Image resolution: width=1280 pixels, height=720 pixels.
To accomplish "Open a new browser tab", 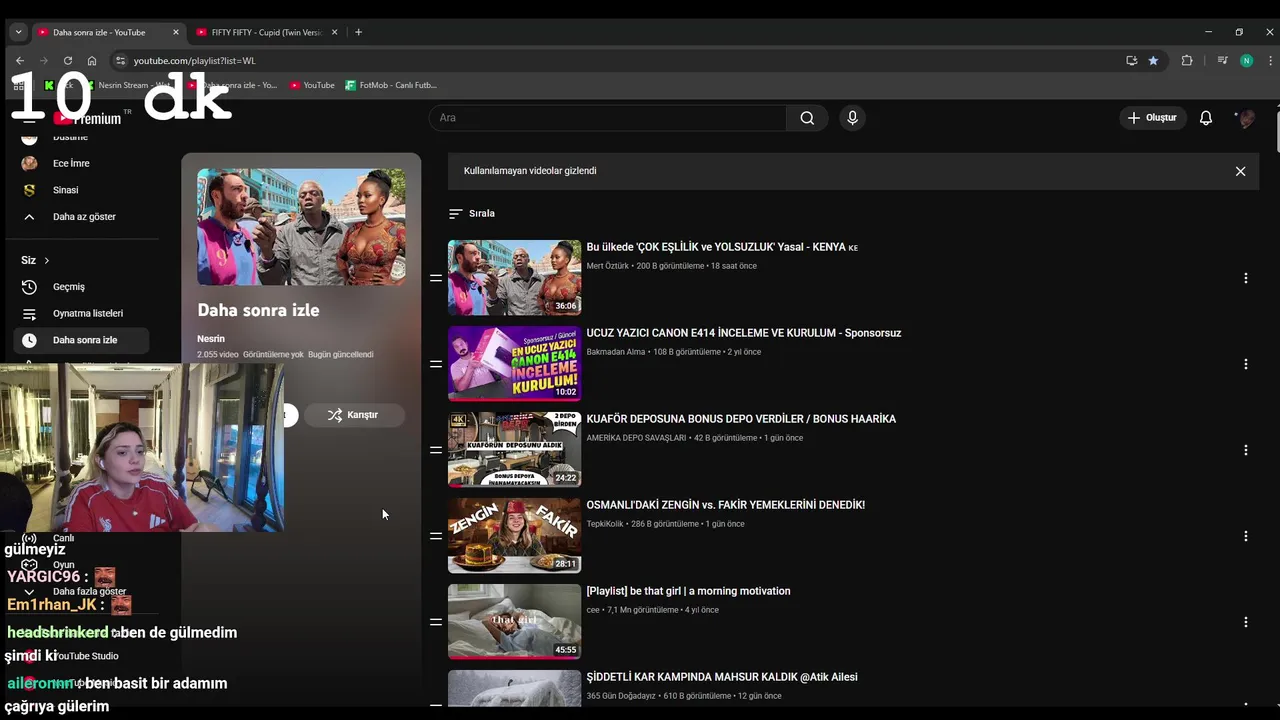I will point(358,32).
